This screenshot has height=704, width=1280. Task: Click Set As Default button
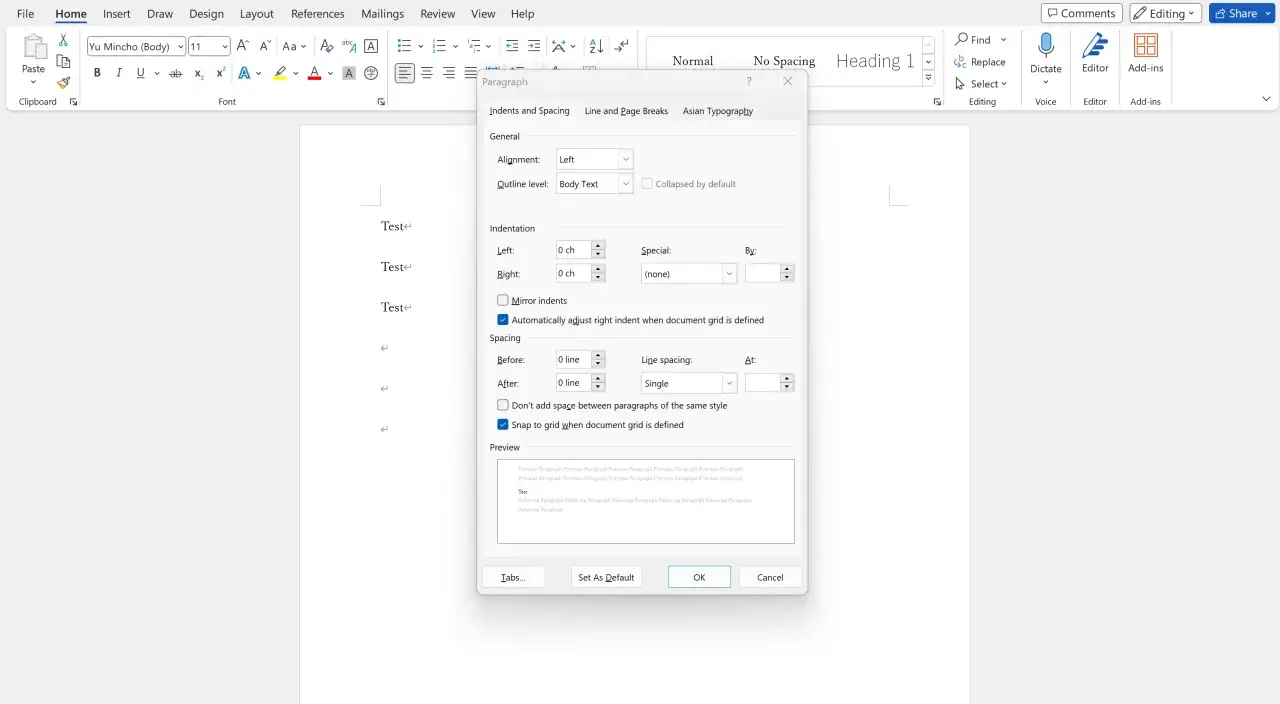[606, 577]
